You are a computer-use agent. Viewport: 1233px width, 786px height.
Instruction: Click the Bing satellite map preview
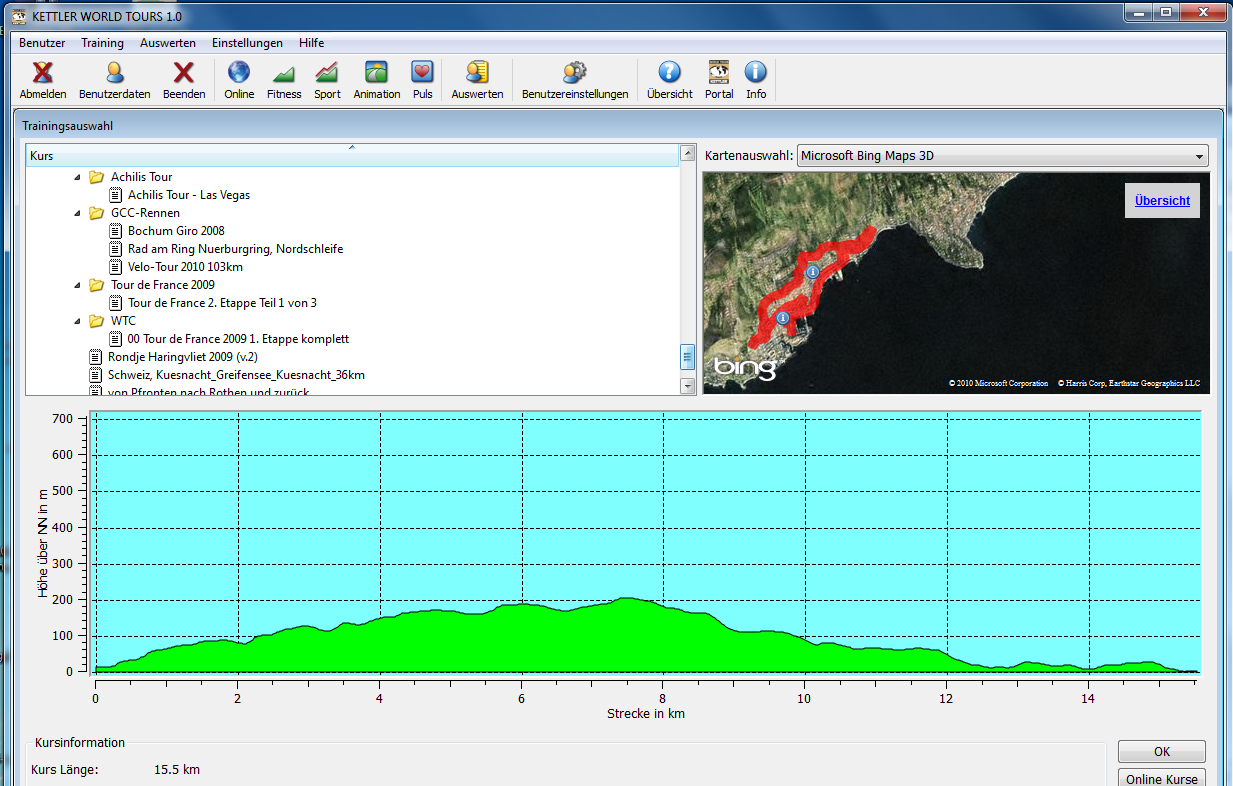(x=956, y=283)
